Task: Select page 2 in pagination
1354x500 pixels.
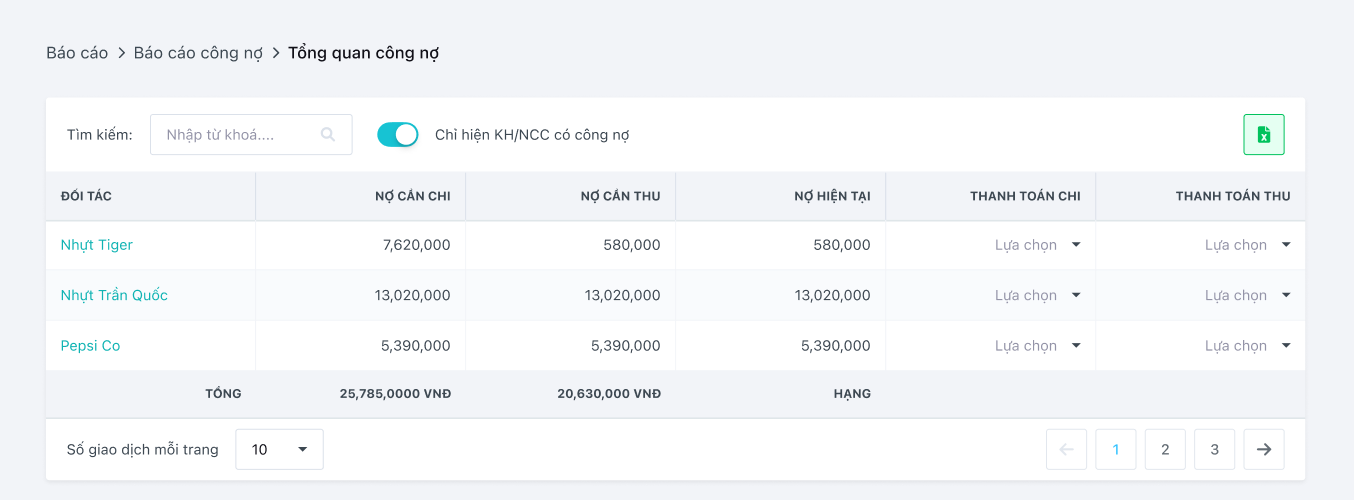Action: point(1165,449)
